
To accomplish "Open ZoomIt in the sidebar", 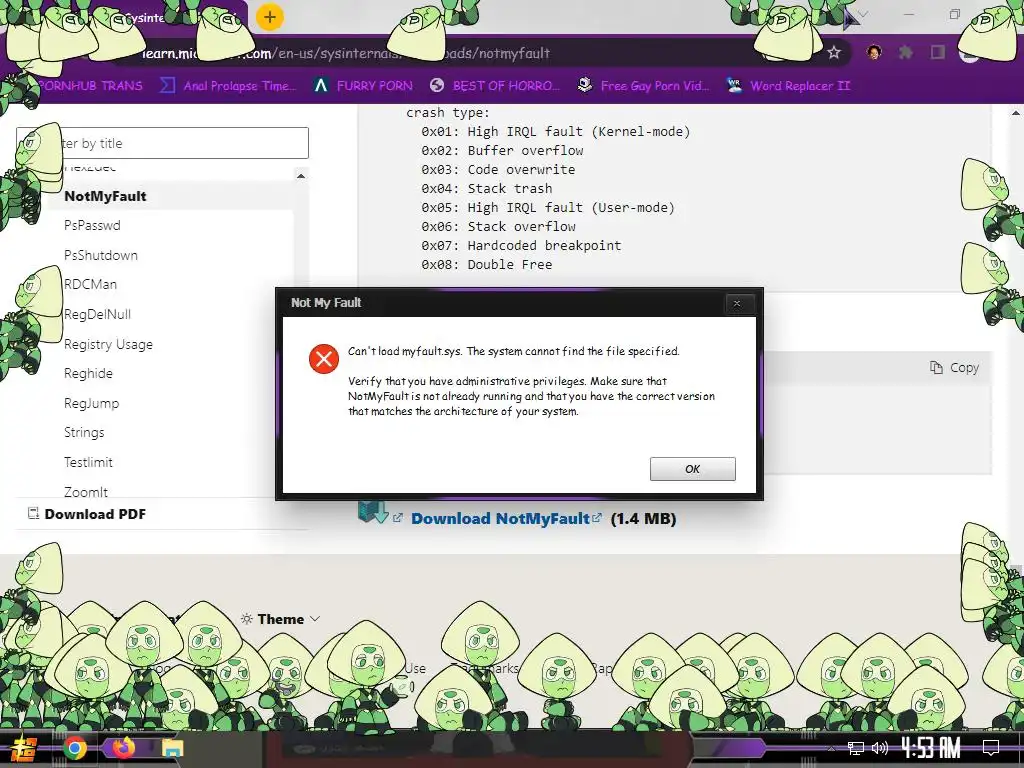I will click(x=86, y=492).
